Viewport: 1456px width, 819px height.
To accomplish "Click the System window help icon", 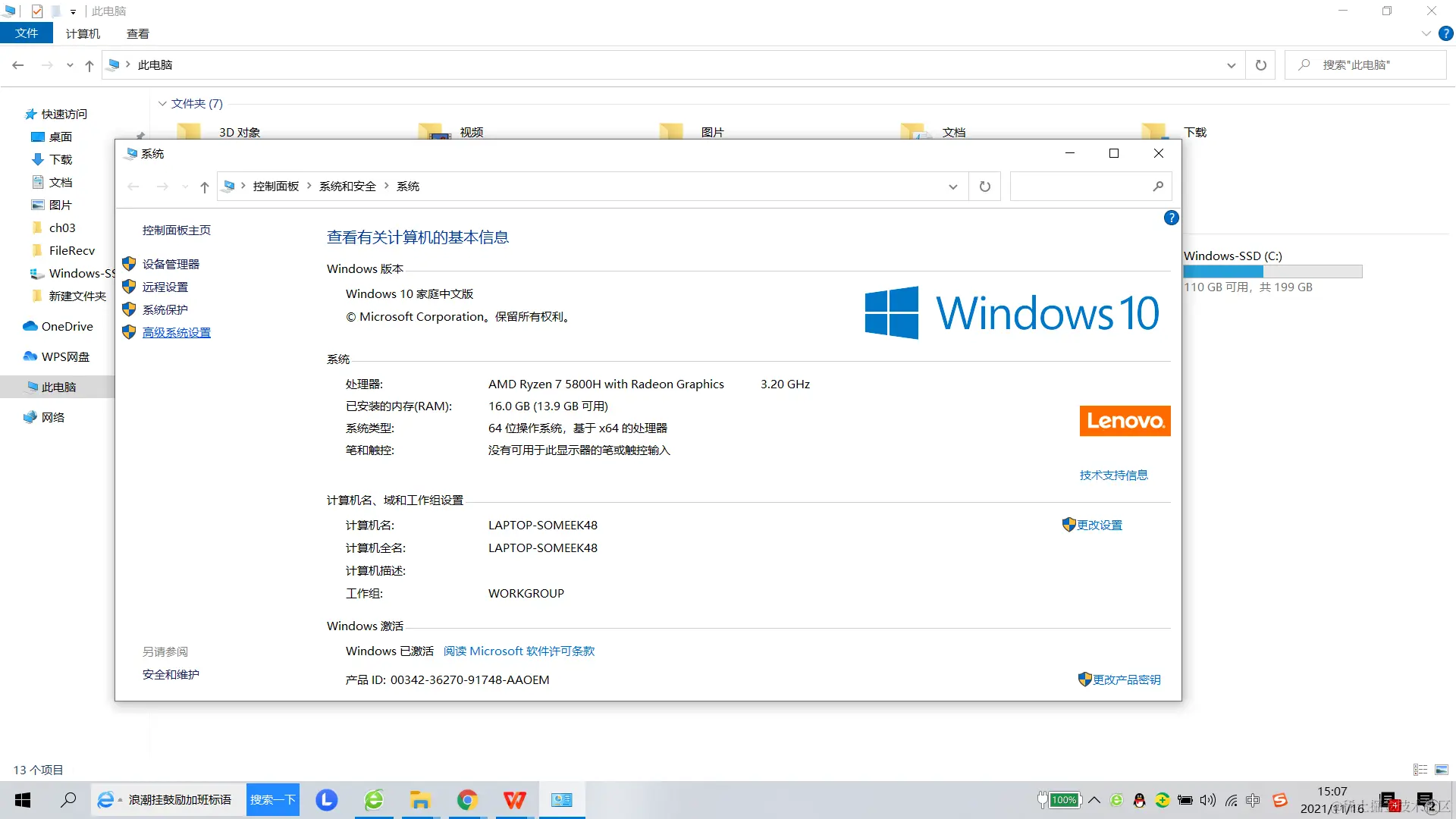I will [1171, 218].
